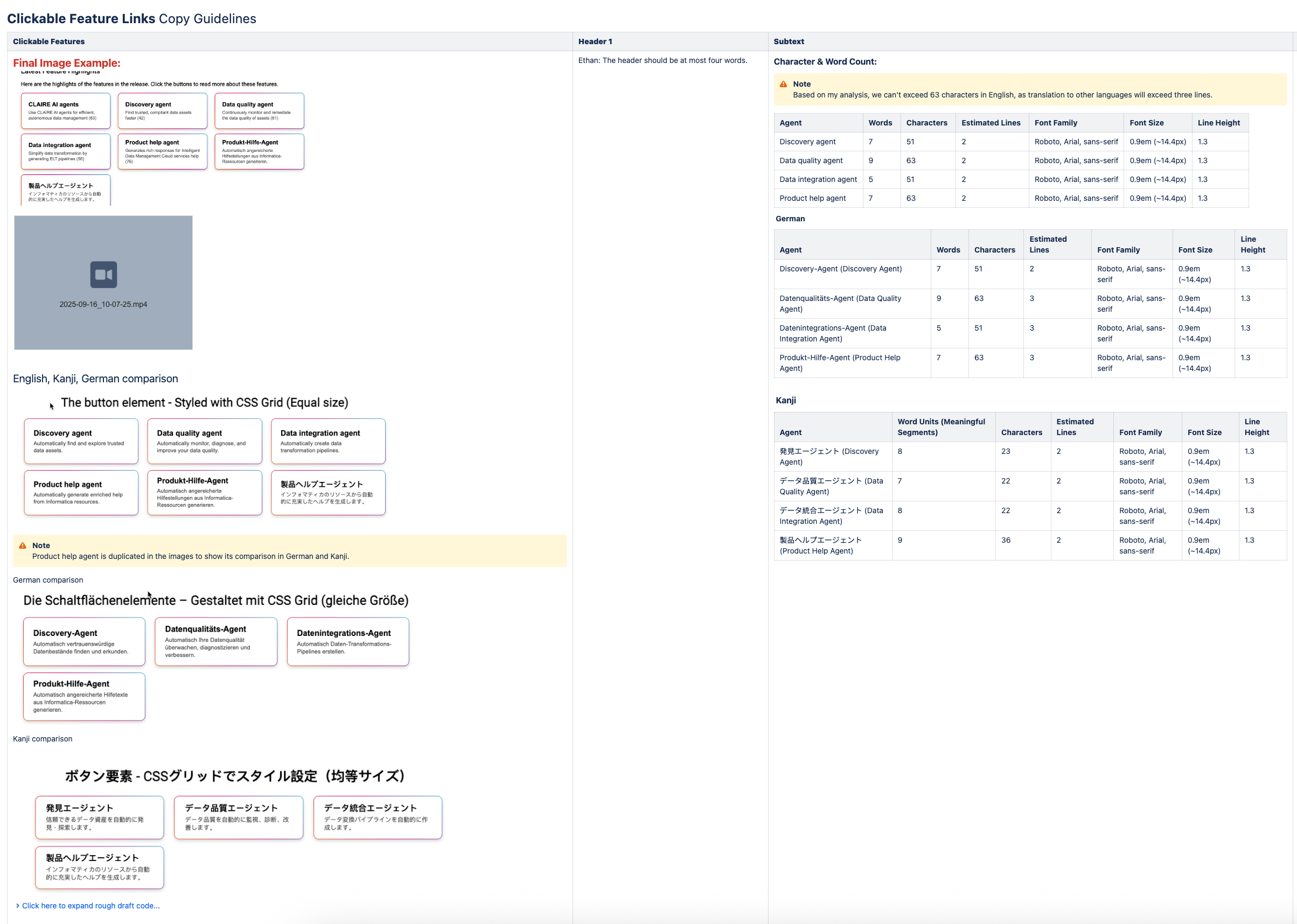Click the 発見エージェント card in the Kanji comparison
The width and height of the screenshot is (1297, 924).
[x=99, y=817]
